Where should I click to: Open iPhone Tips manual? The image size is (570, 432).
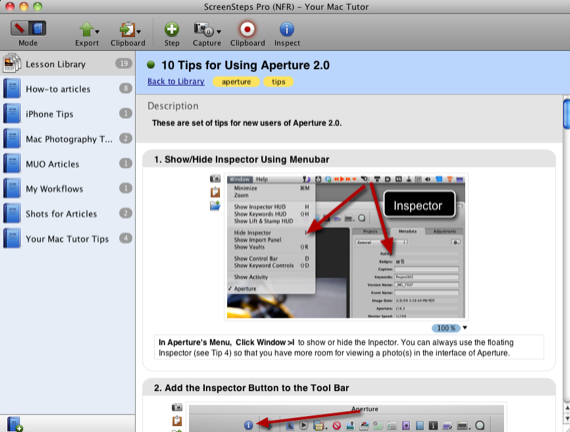(x=68, y=114)
